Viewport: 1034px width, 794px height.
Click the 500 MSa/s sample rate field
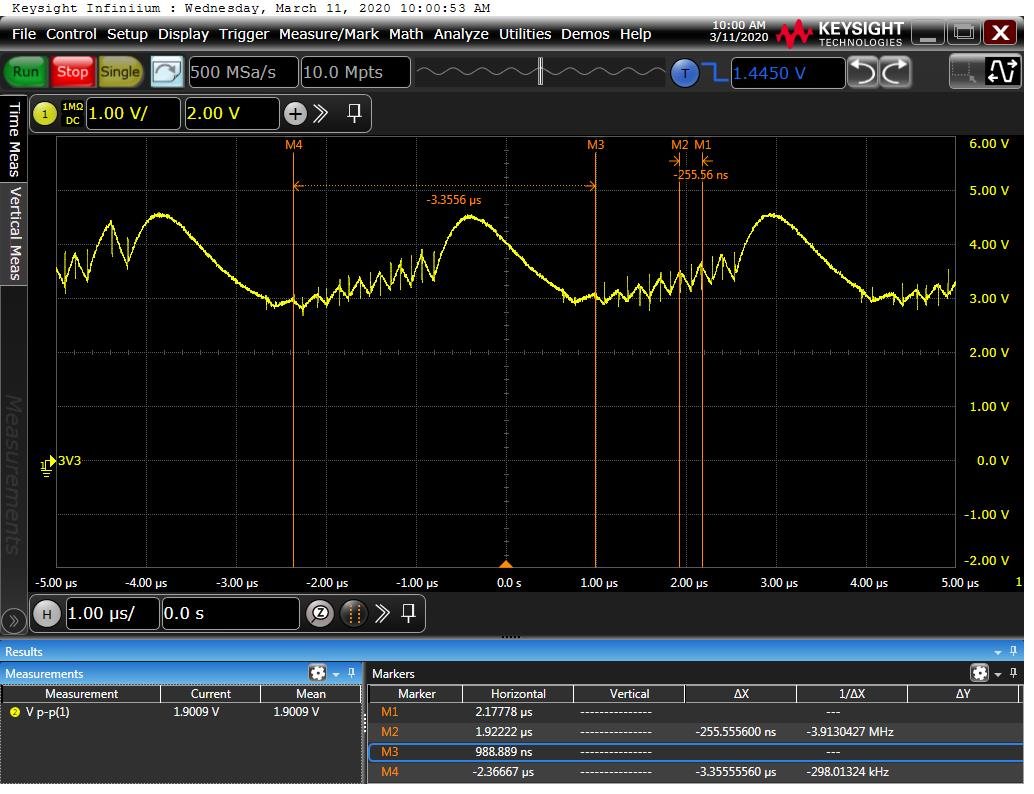[x=243, y=72]
